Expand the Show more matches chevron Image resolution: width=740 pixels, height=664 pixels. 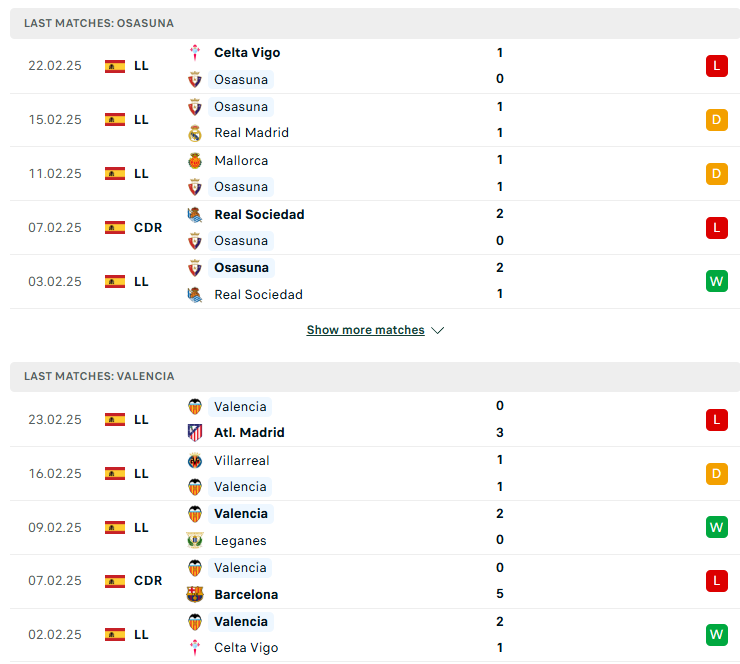click(437, 330)
